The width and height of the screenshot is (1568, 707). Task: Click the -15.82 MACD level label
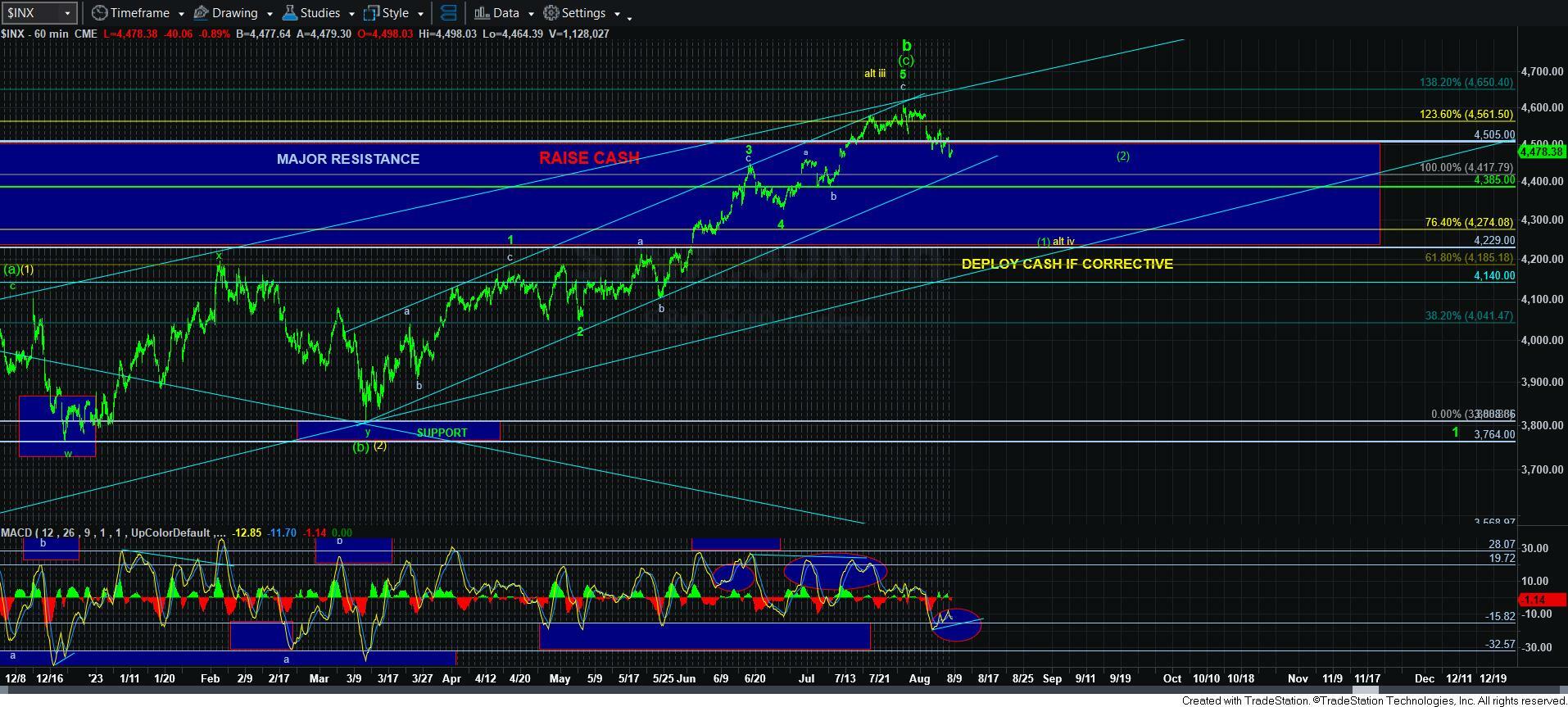coord(1500,616)
